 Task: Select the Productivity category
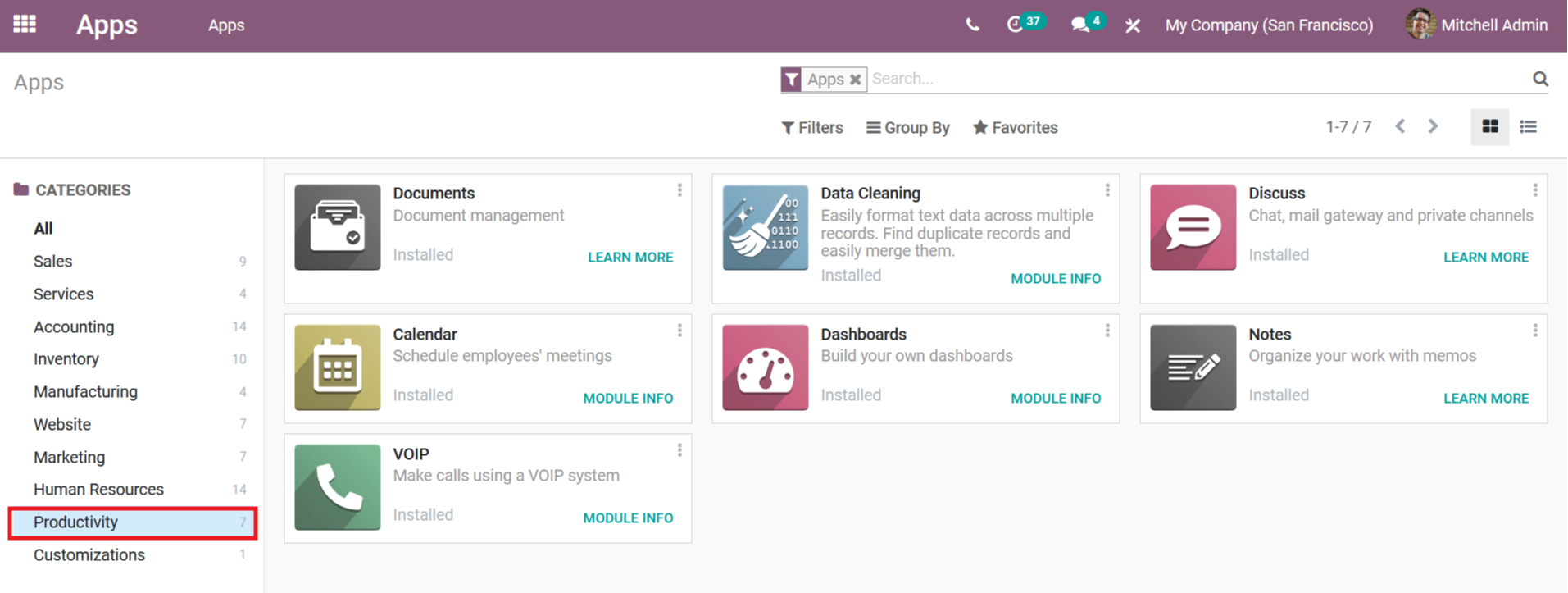(x=133, y=522)
